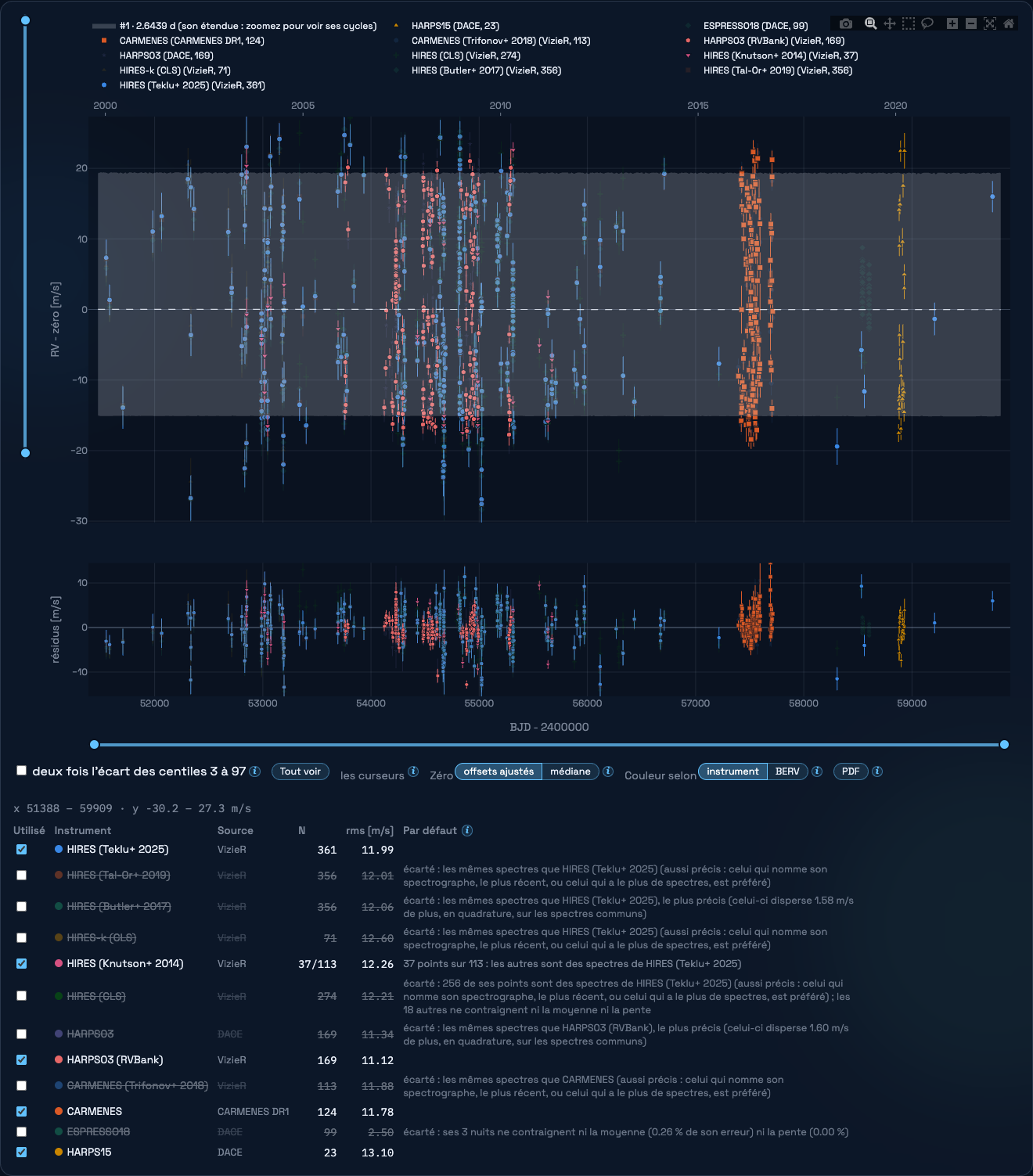This screenshot has width=1033, height=1176.
Task: Check the ESPRESSO18 row checkbox
Action: tap(22, 1132)
